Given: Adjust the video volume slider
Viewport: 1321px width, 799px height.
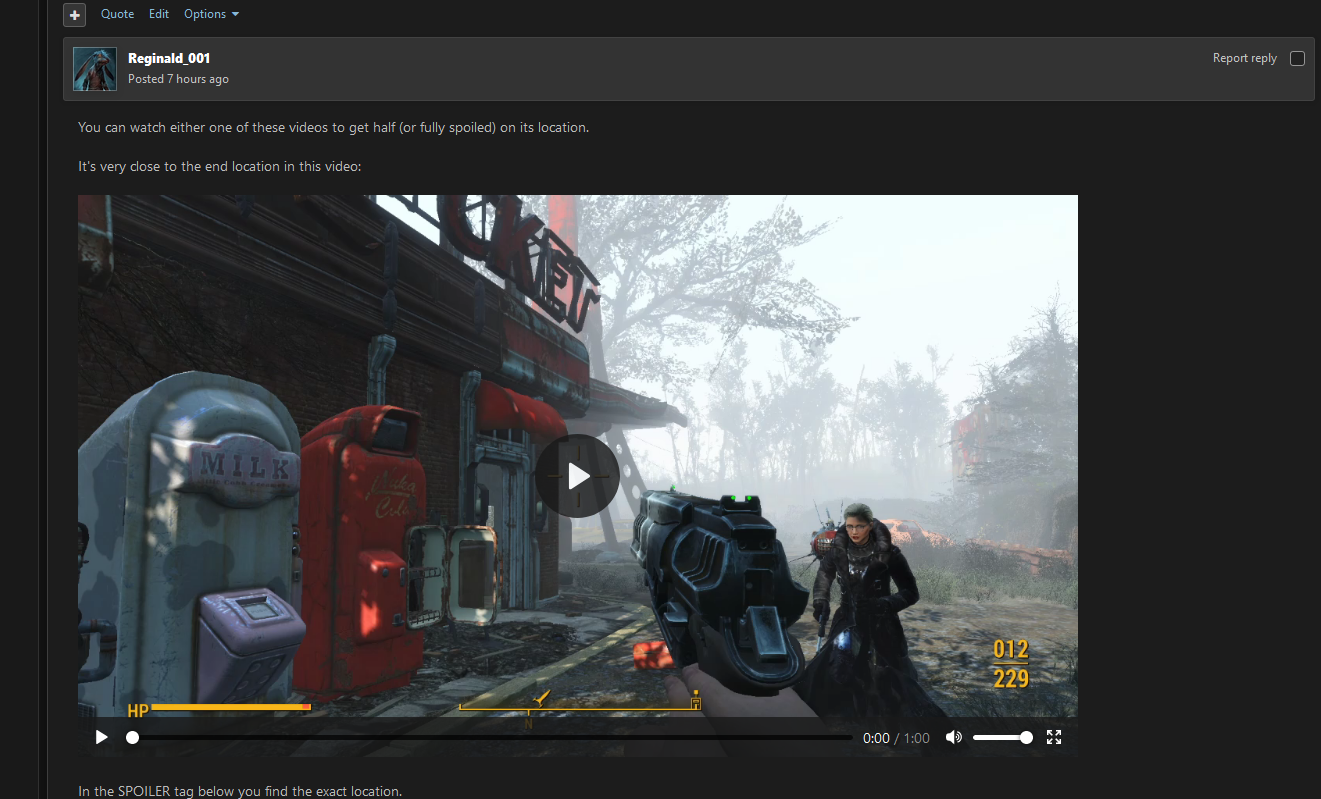Looking at the screenshot, I should click(x=1002, y=738).
